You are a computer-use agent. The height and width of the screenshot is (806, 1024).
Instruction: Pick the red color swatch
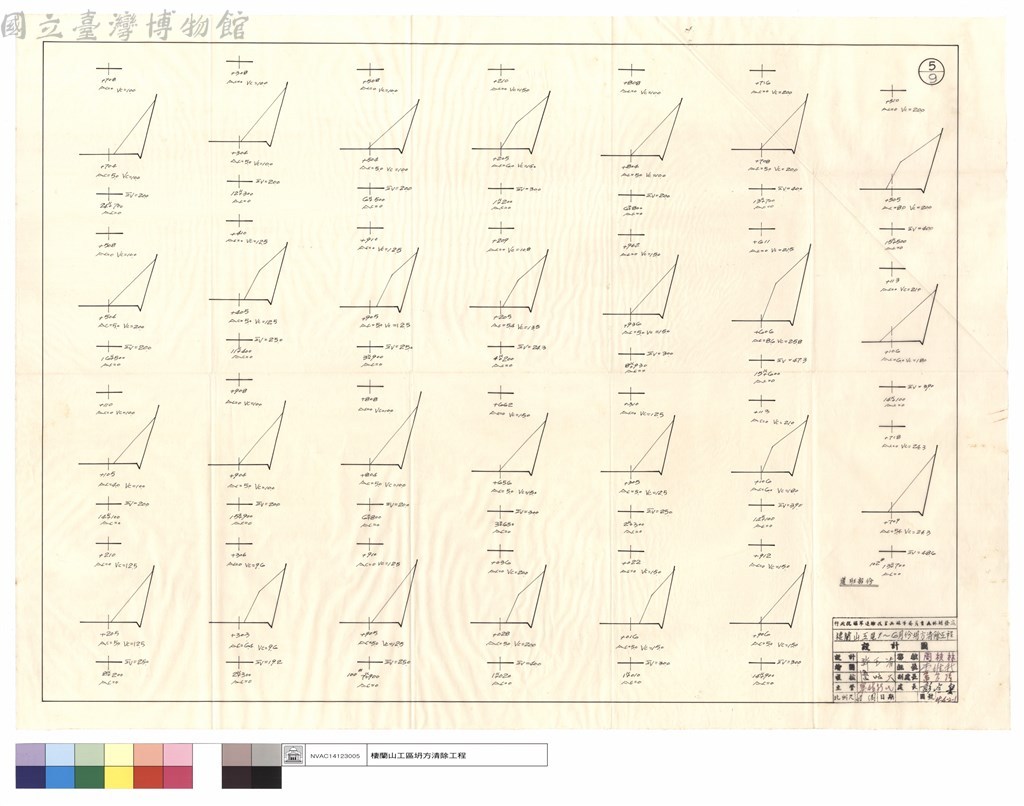[x=148, y=777]
